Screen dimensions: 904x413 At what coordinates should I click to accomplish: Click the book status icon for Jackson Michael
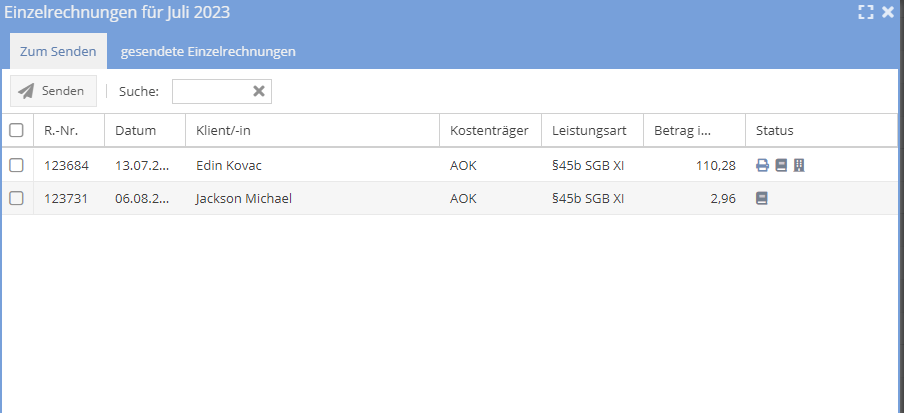[762, 198]
